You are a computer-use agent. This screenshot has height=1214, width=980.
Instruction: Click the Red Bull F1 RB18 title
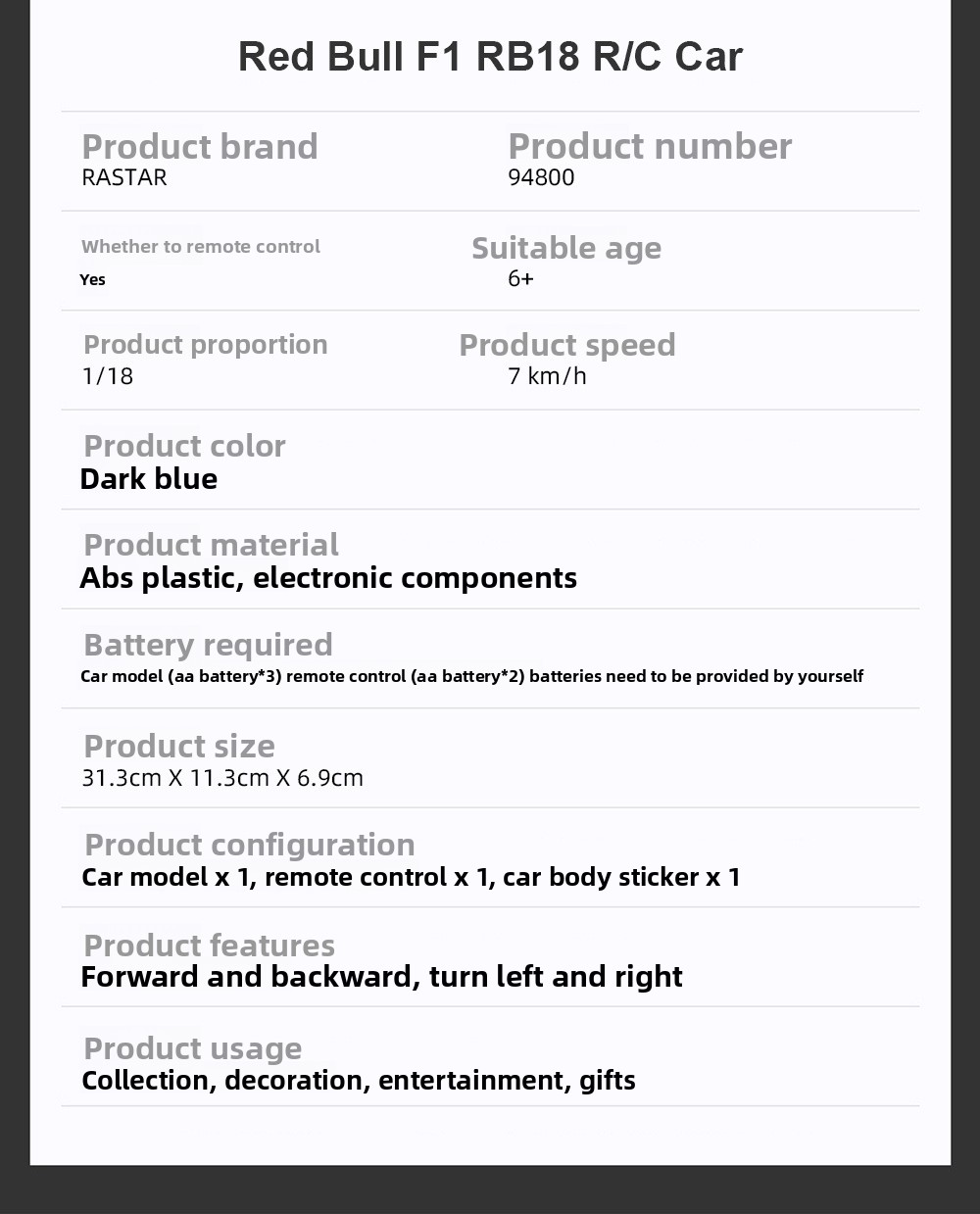tap(490, 56)
